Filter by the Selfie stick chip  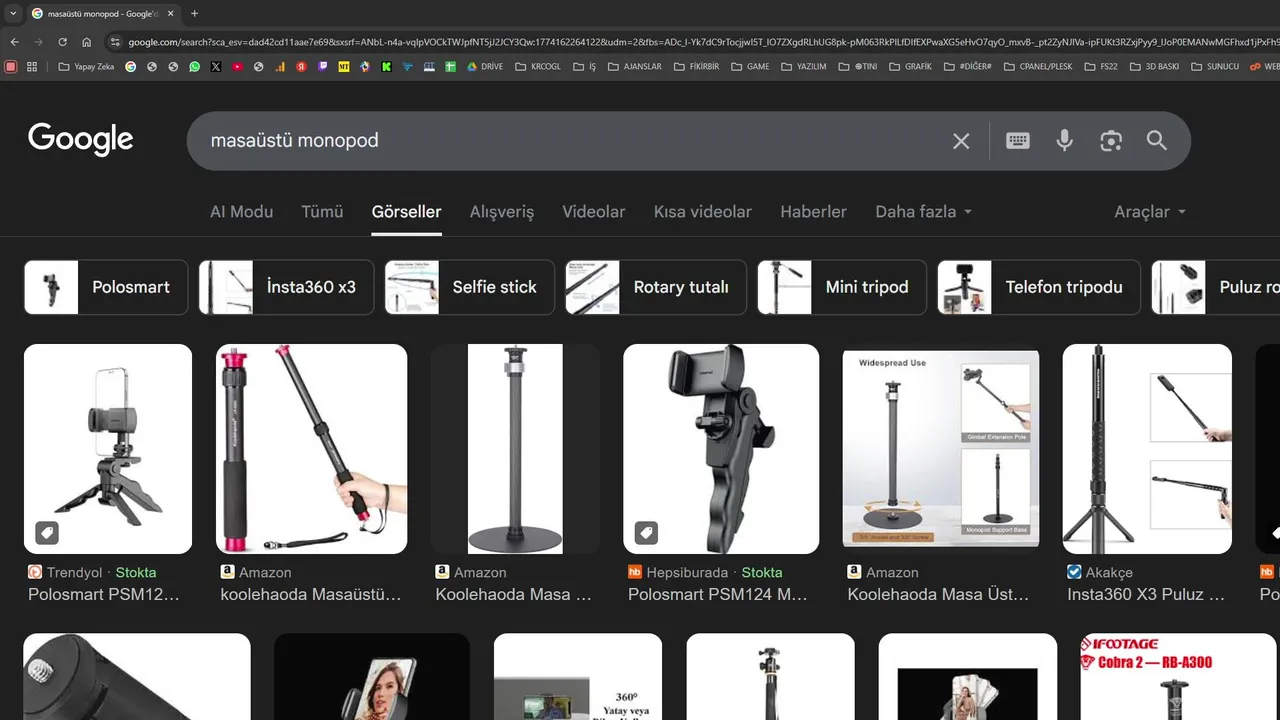470,287
